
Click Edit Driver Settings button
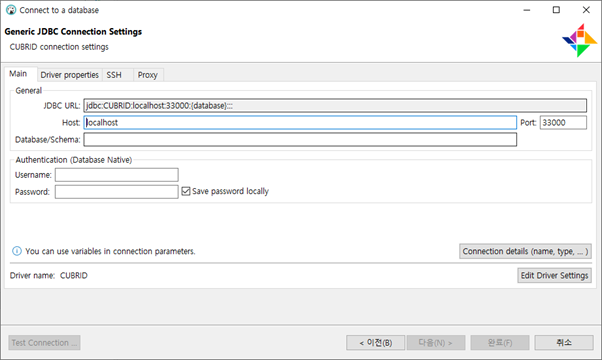coord(554,276)
